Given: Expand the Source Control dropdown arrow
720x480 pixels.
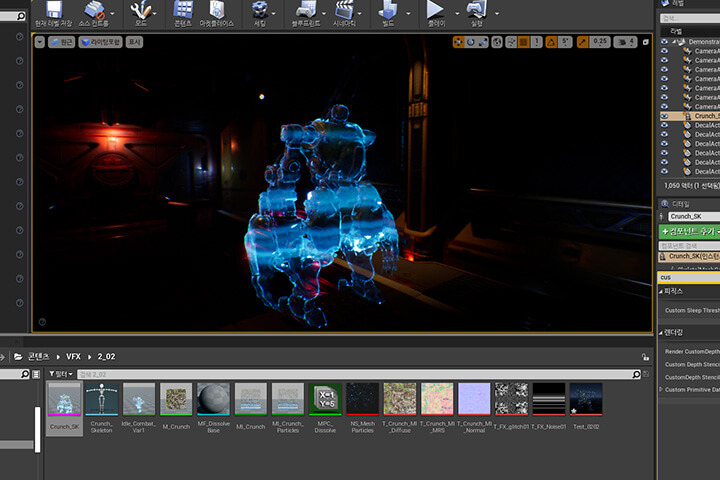Looking at the screenshot, I should (113, 13).
